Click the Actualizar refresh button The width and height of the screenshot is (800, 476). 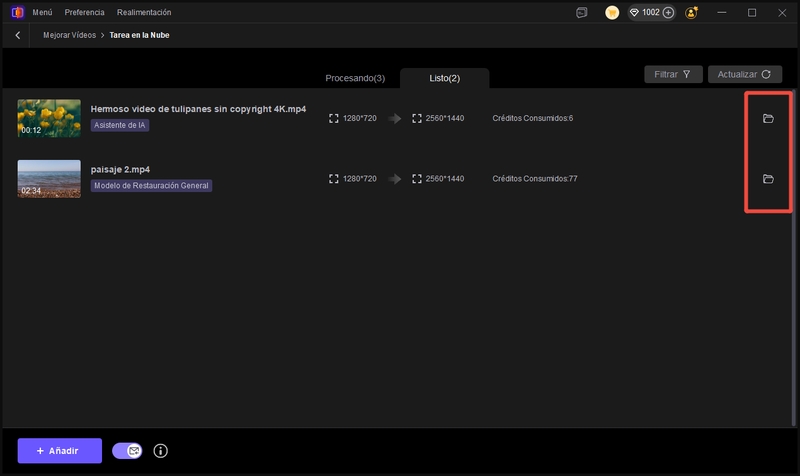744,74
